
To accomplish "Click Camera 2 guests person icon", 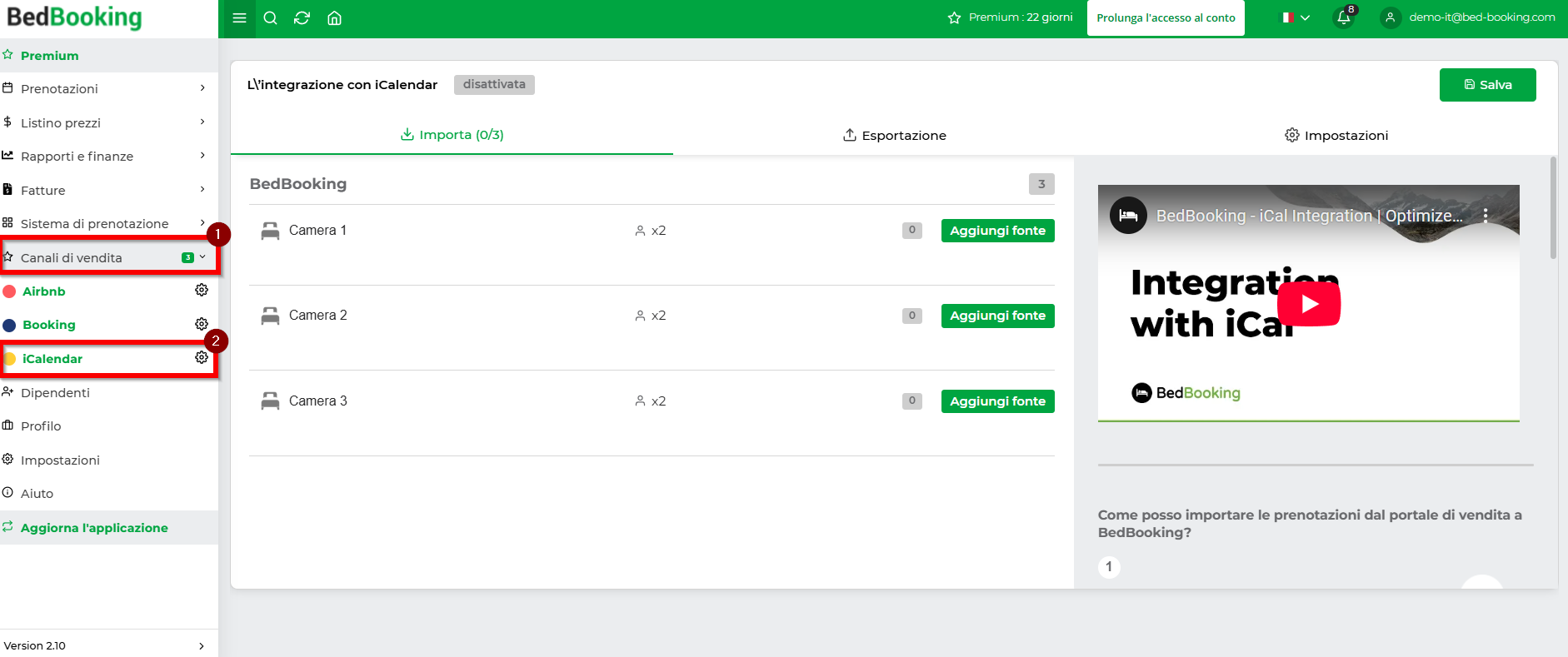I will [x=640, y=316].
